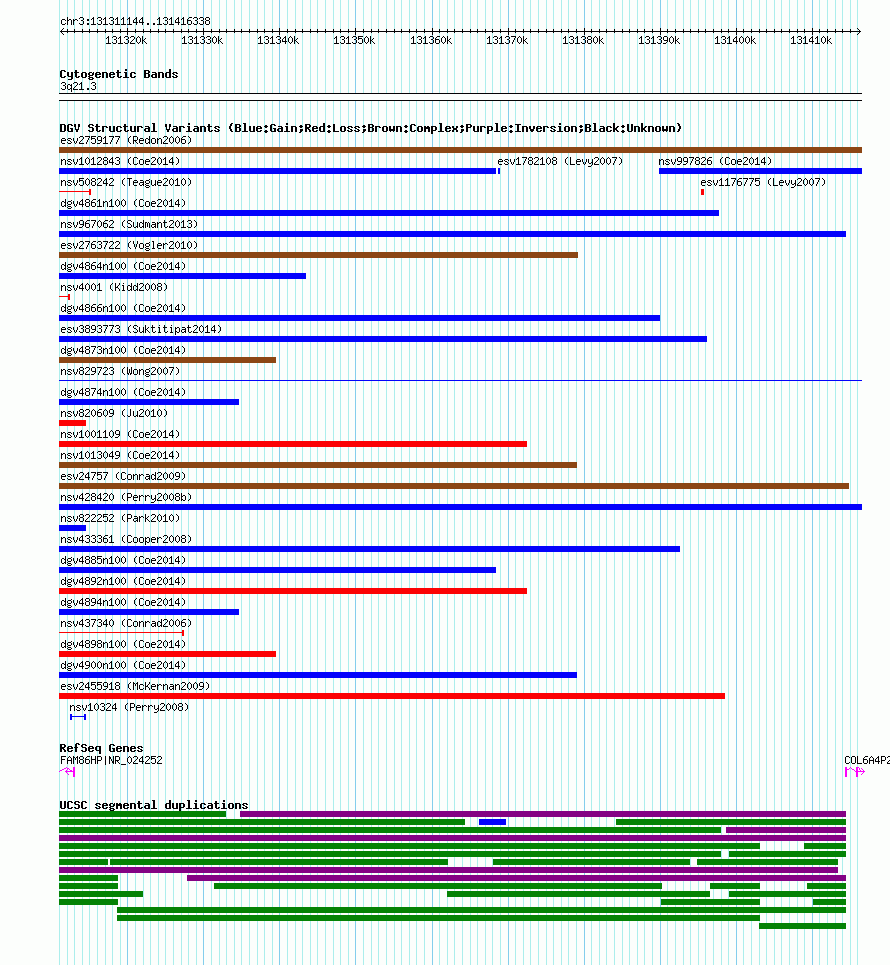Open nsv997826 (Coe2014) variant label

715,161
